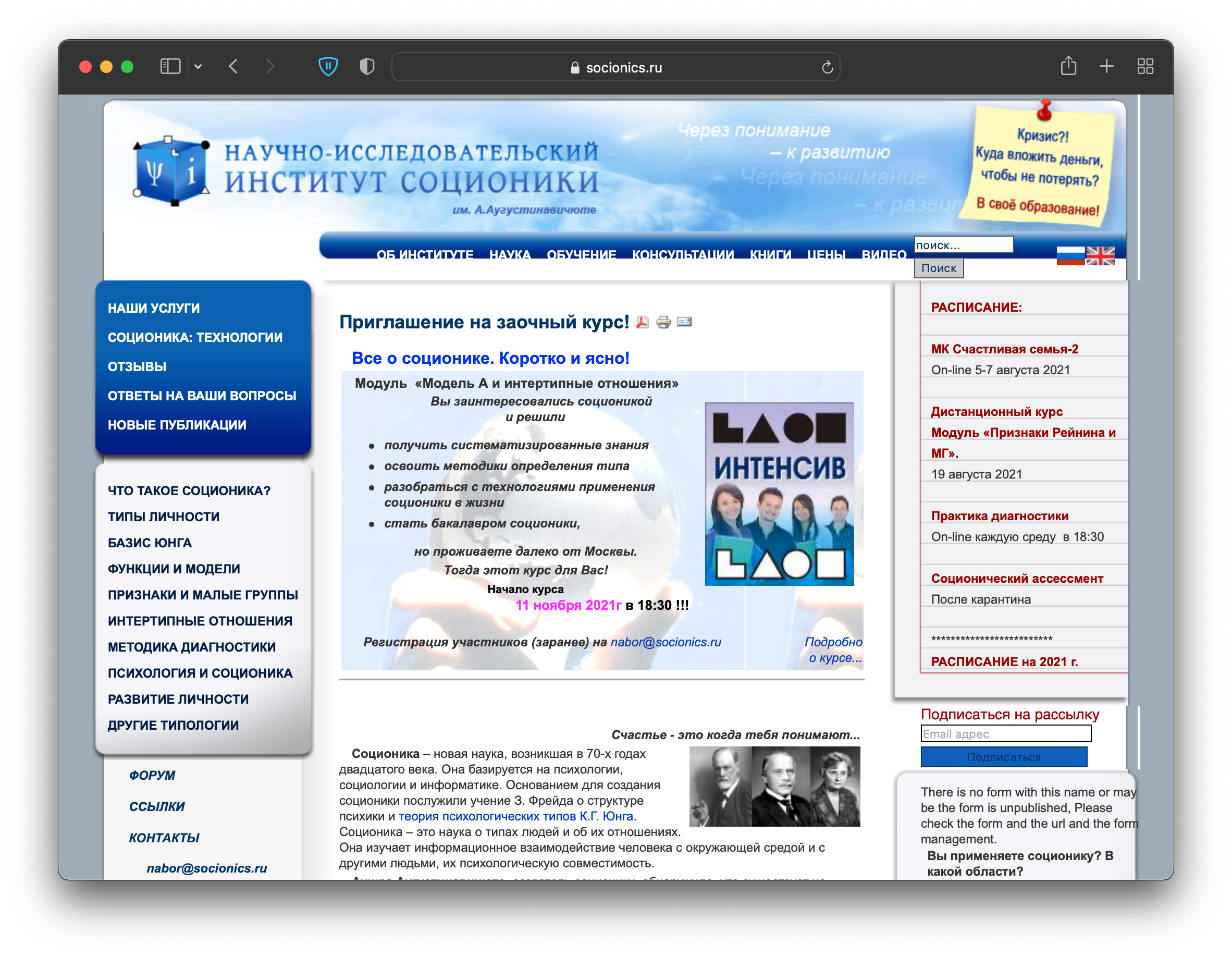
Task: Open ДРУГИЕ ТИПОЛОГИИ link
Action: [173, 725]
